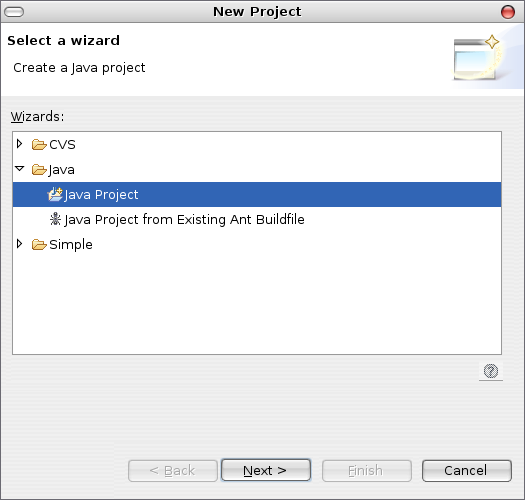The width and height of the screenshot is (525, 500).
Task: Expand the CVS tree node
Action: click(19, 144)
